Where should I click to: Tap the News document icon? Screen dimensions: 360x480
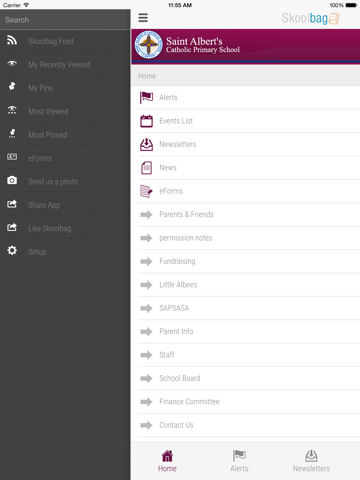[x=146, y=168]
